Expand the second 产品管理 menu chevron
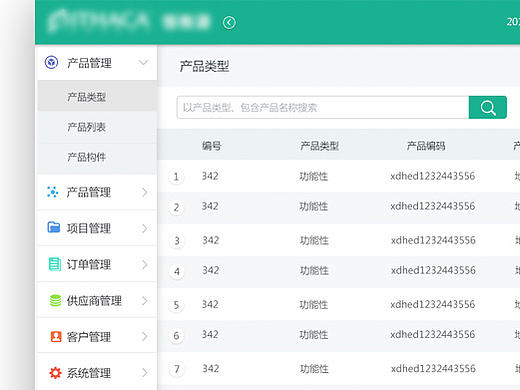 pyautogui.click(x=145, y=192)
